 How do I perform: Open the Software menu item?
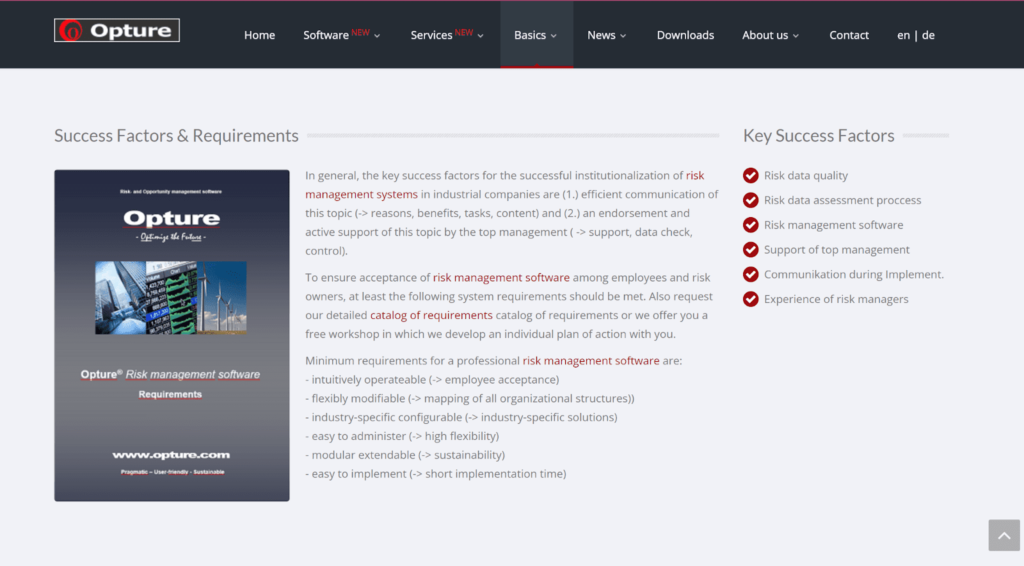pos(326,35)
